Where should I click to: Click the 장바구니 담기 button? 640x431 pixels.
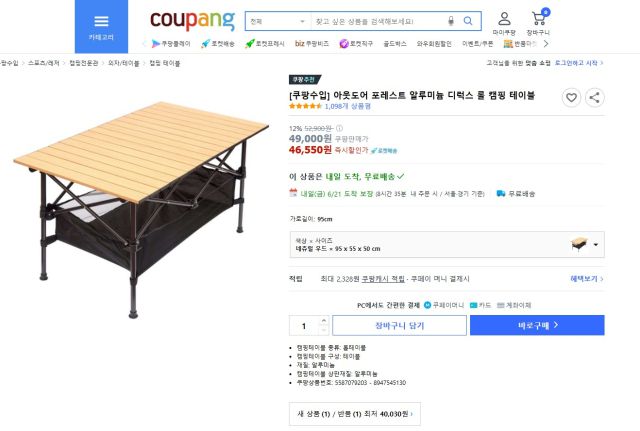(399, 325)
